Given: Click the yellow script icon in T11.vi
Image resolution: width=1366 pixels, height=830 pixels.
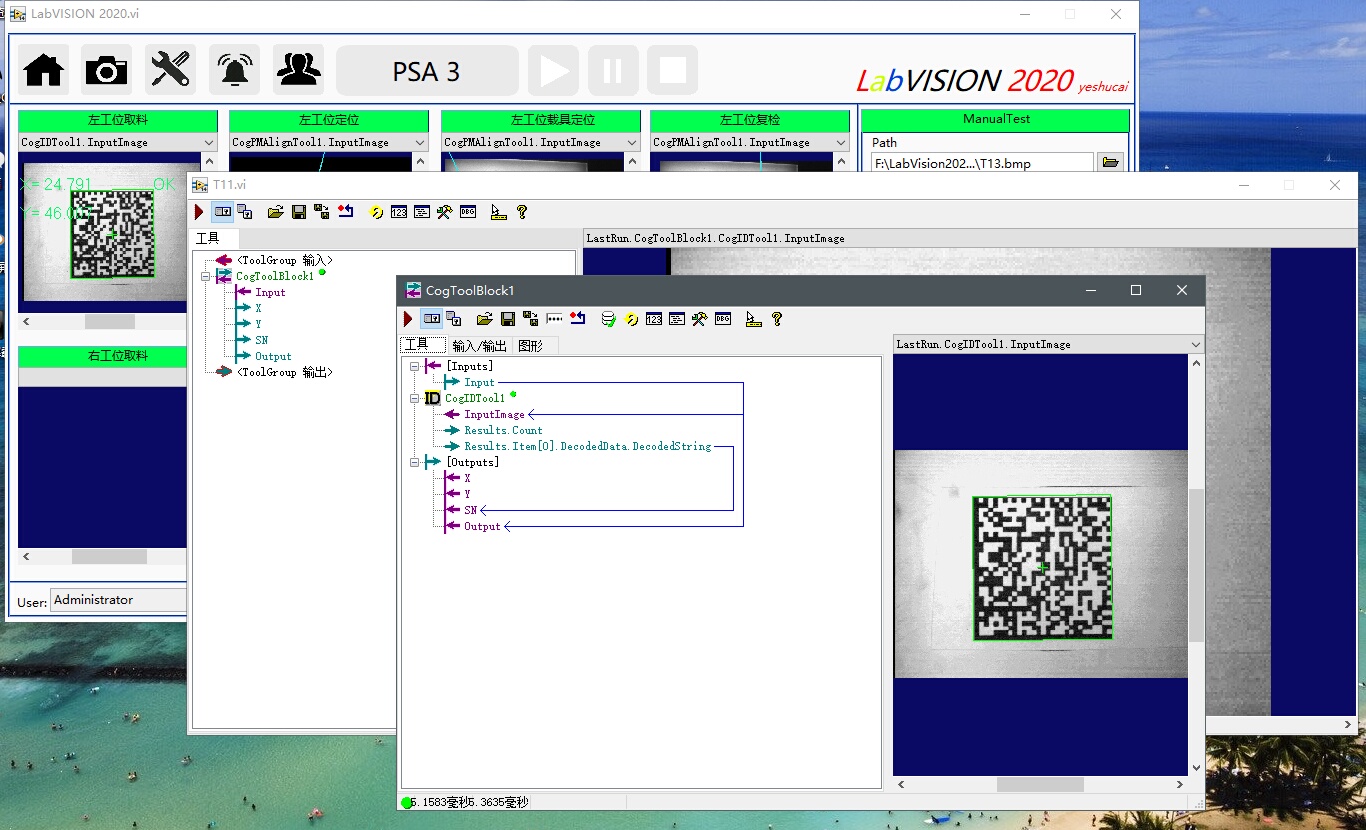Looking at the screenshot, I should (376, 212).
